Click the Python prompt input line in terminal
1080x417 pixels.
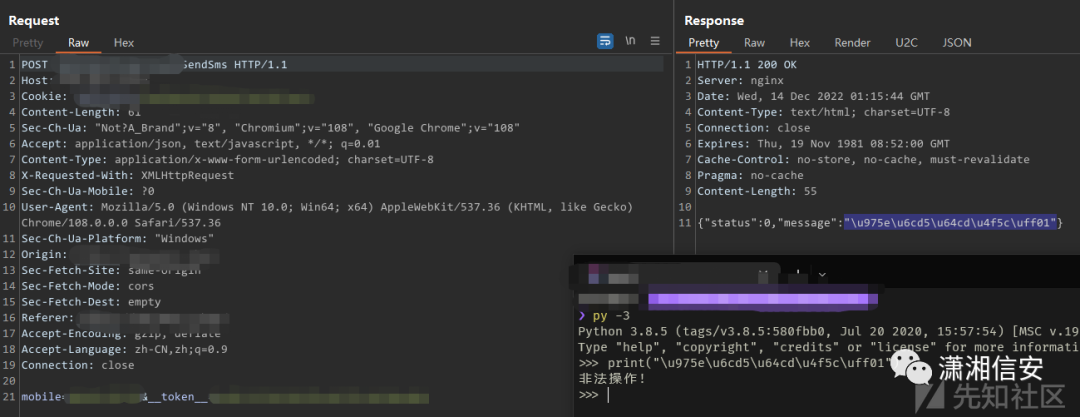[x=640, y=396]
